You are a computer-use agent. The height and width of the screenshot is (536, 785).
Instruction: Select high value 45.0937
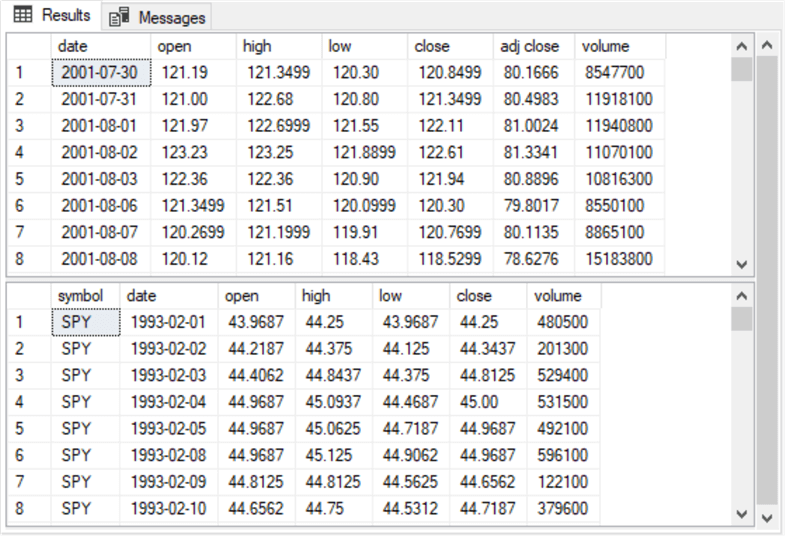click(x=334, y=401)
